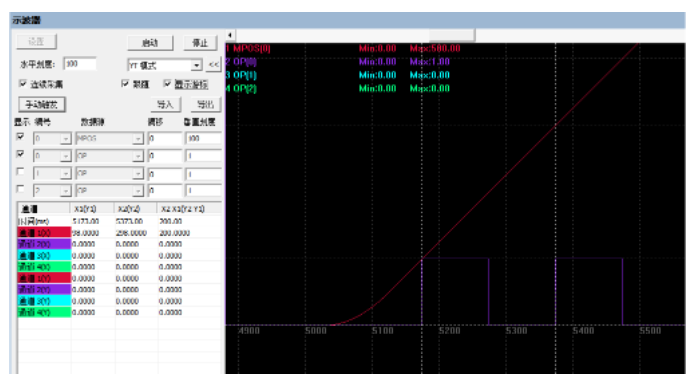
Task: Click red 通道 1(X) color cell
Action: 44,233
